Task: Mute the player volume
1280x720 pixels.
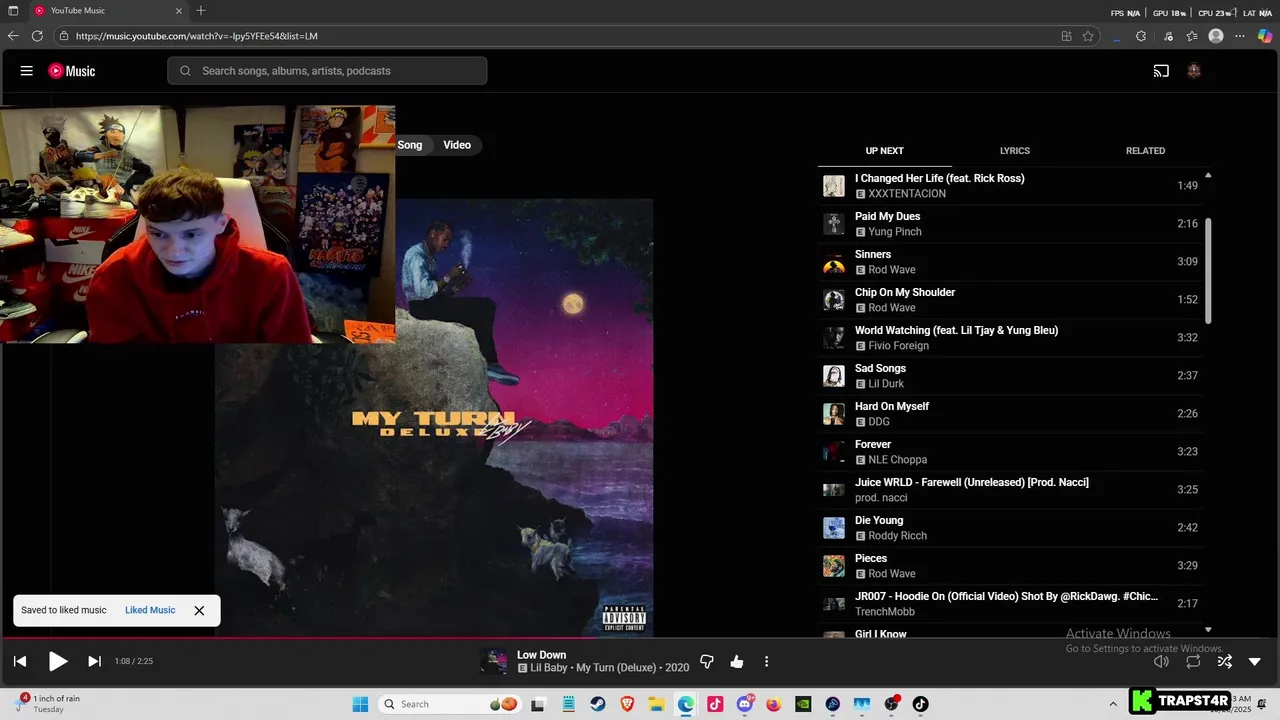Action: coord(1161,661)
